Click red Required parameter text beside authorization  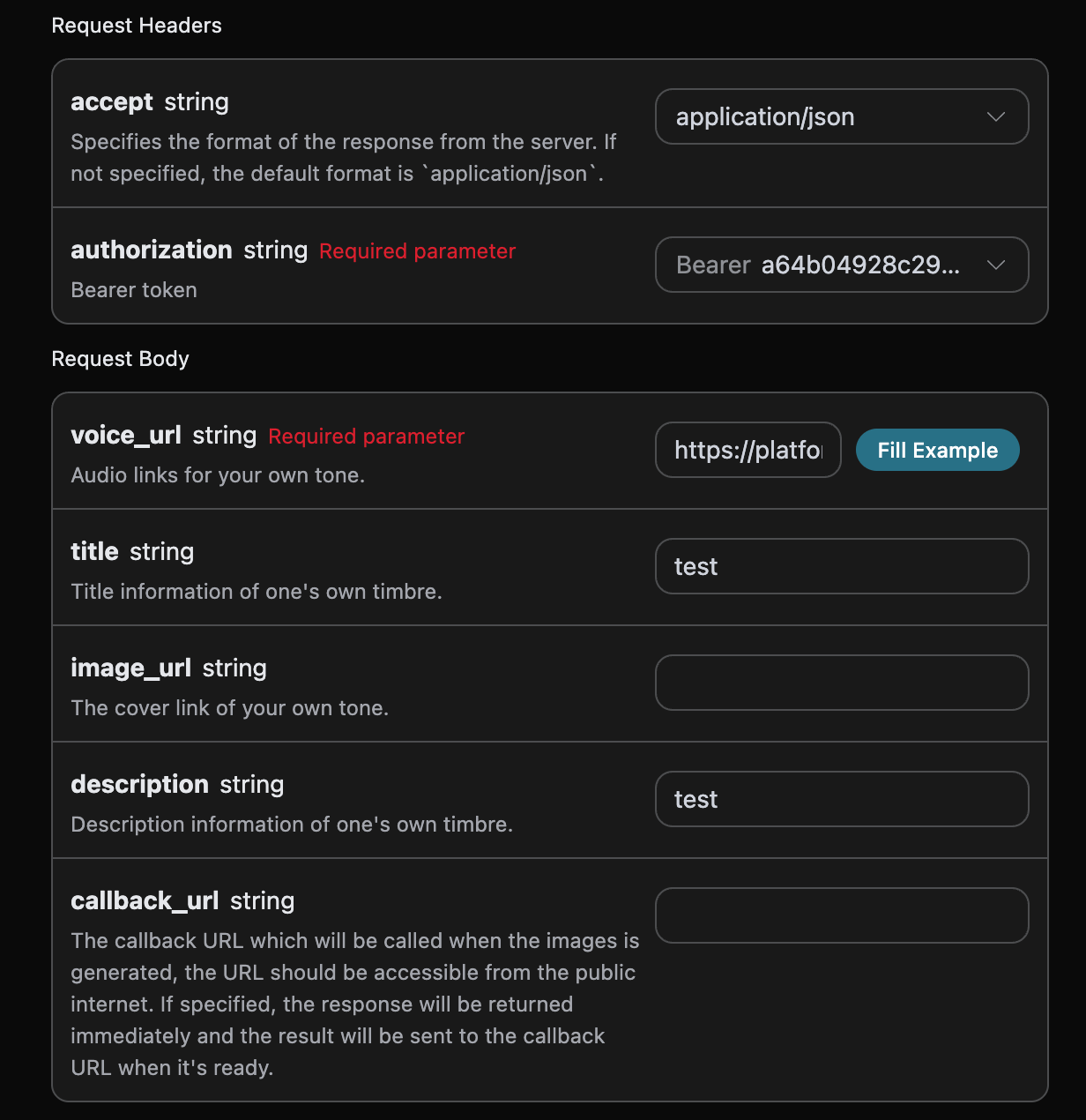pyautogui.click(x=417, y=251)
